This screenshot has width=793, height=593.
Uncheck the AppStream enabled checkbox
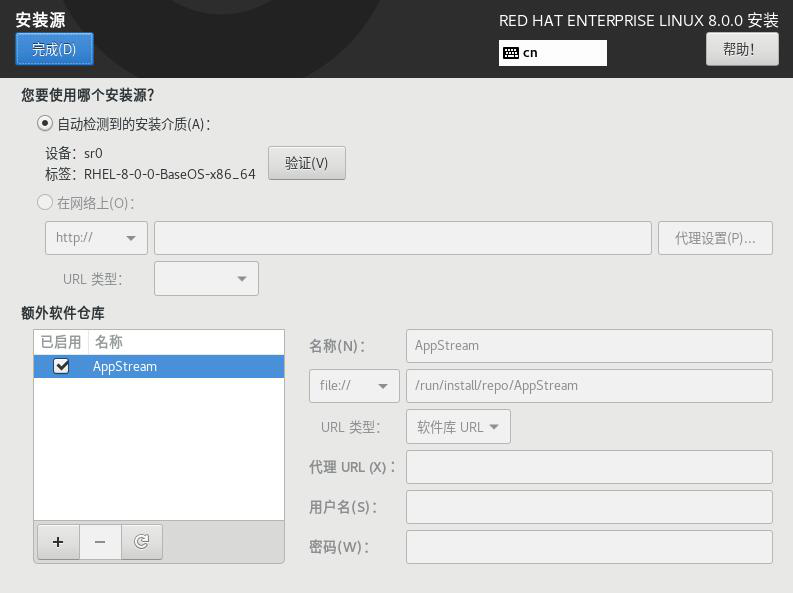coord(61,366)
